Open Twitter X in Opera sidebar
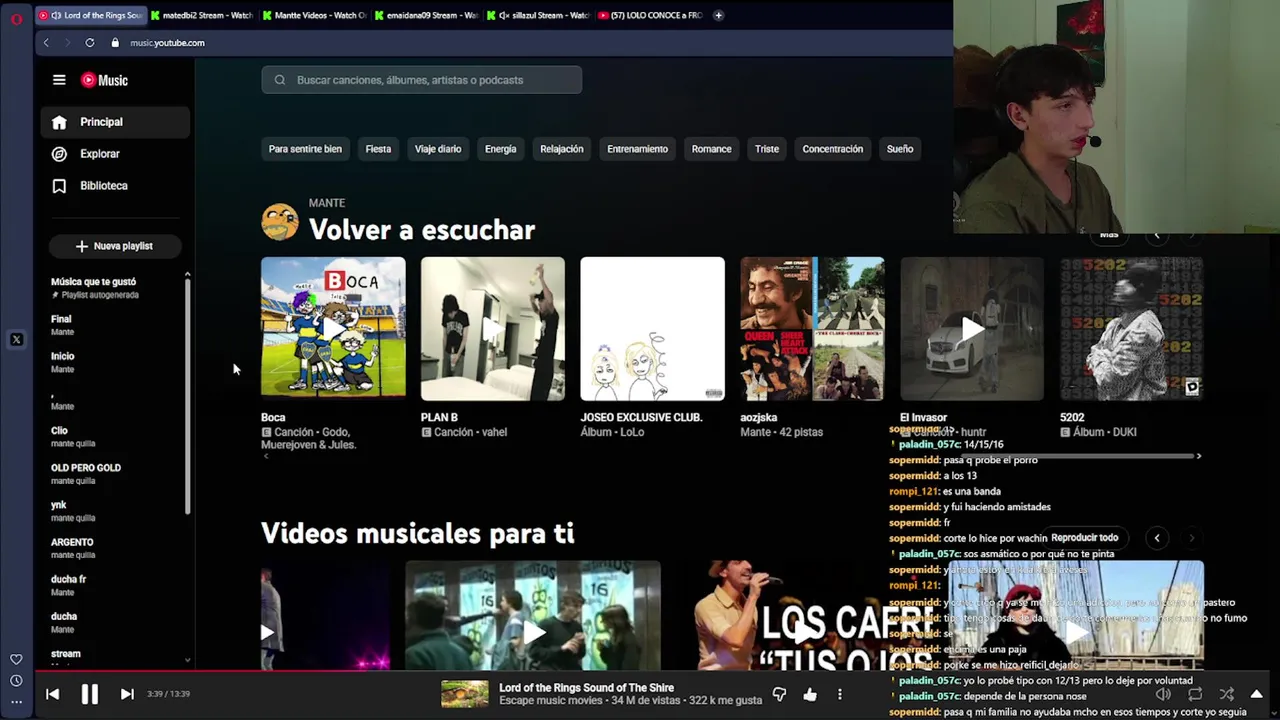 (16, 340)
